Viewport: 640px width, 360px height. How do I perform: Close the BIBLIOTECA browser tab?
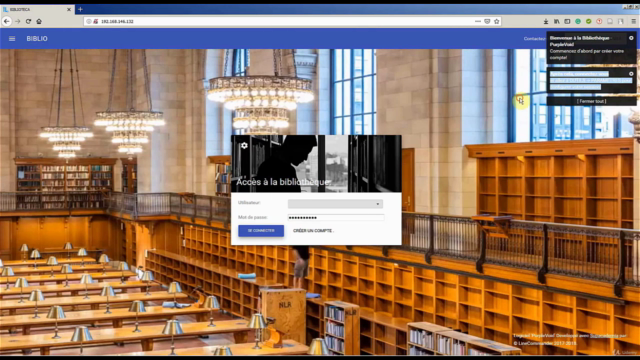pyautogui.click(x=69, y=9)
